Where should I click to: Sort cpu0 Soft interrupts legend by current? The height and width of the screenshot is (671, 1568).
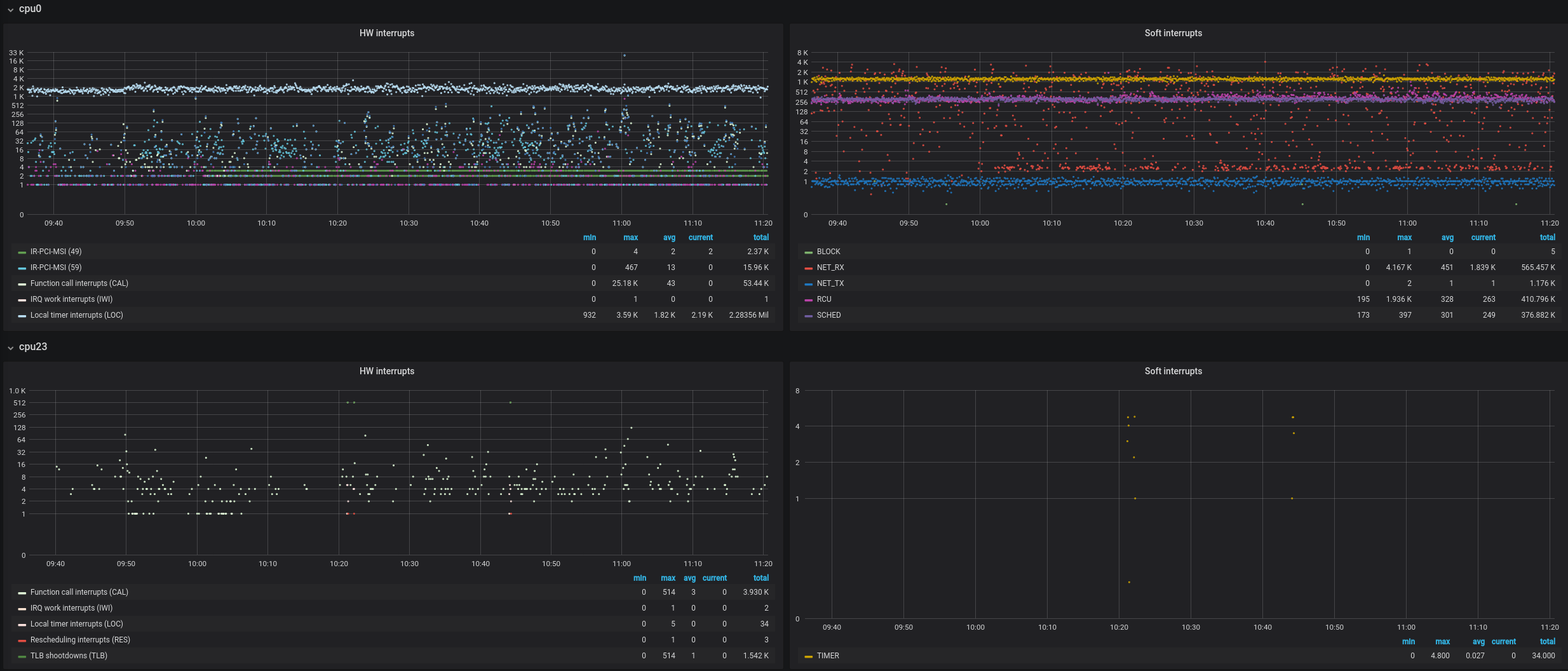coord(1483,238)
